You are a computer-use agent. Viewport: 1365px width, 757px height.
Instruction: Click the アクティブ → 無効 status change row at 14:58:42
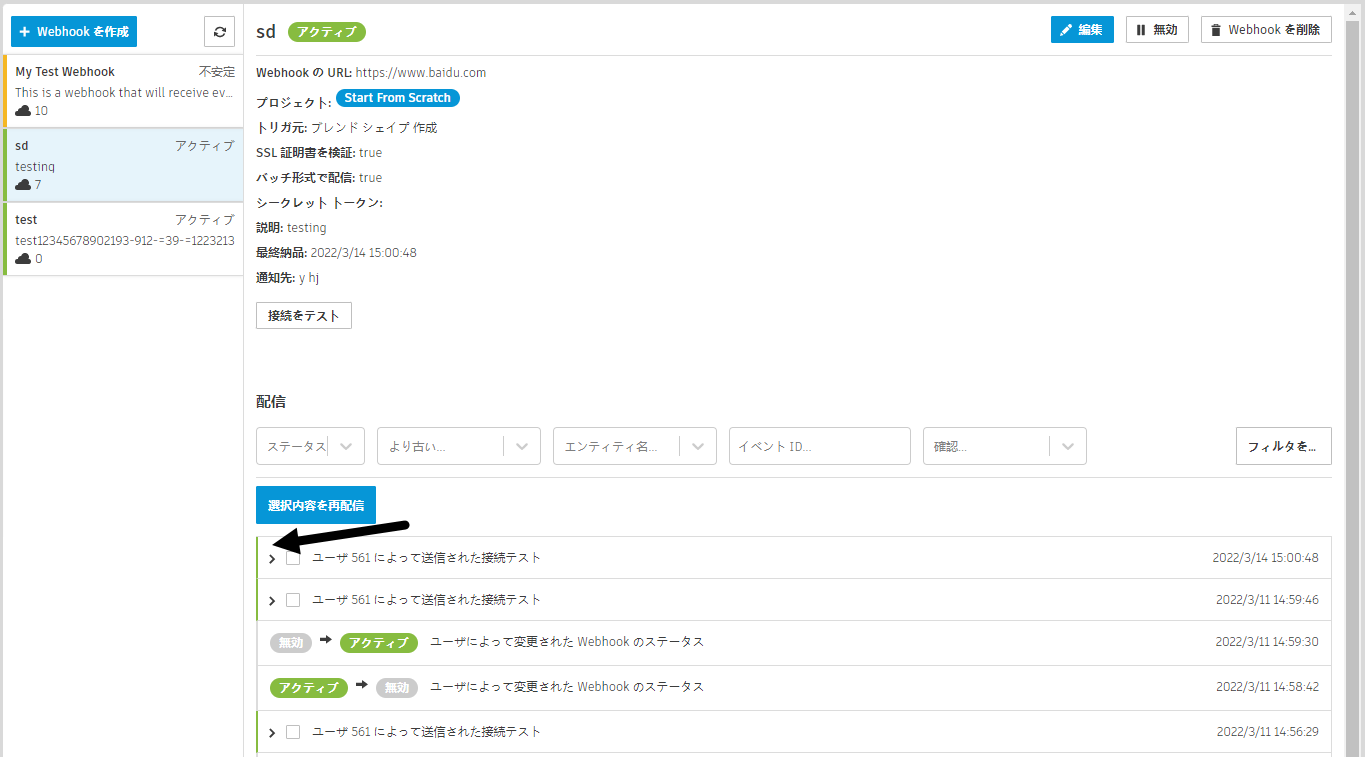coord(794,687)
